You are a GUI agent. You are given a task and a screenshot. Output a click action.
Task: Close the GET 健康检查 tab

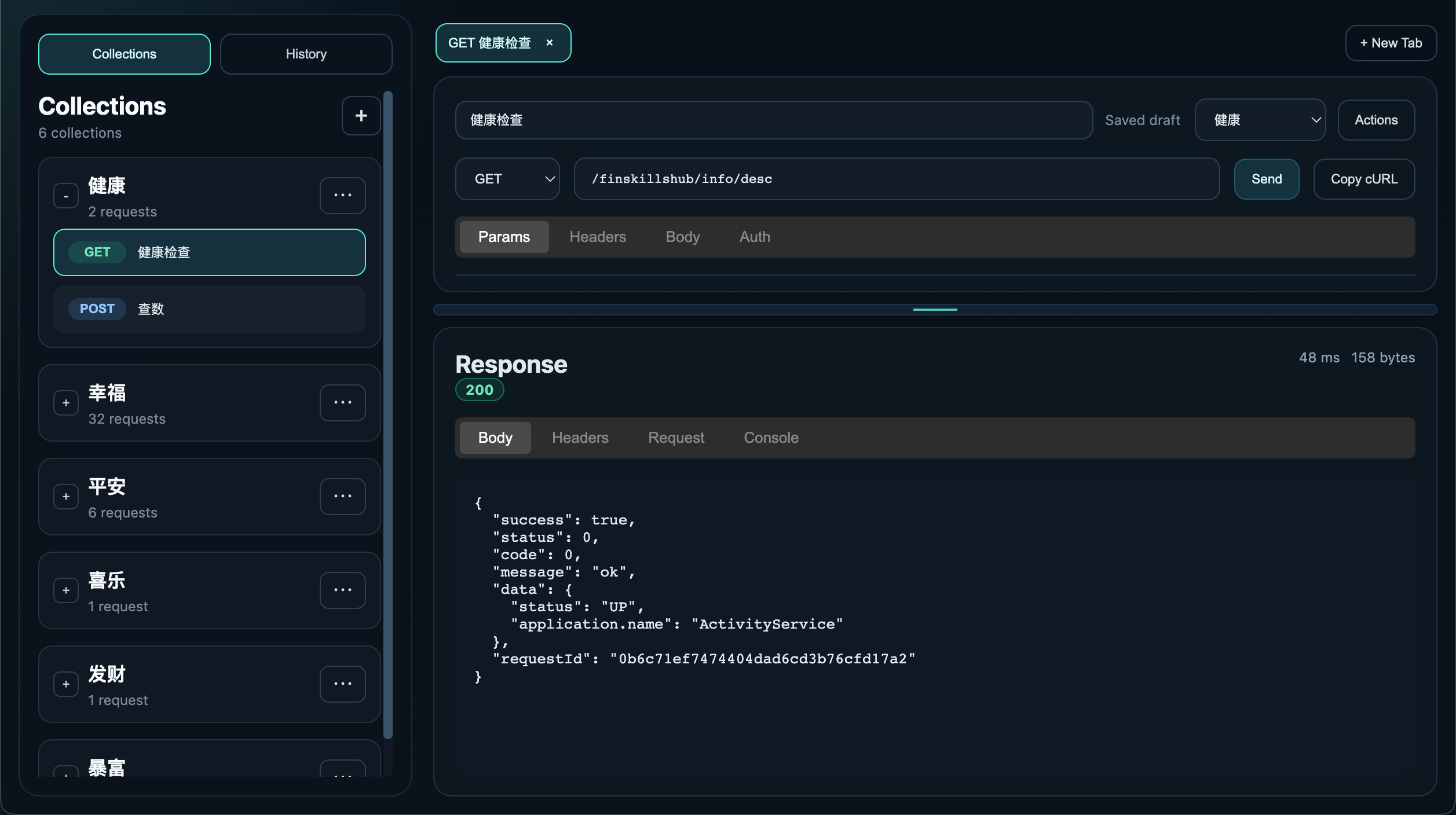tap(550, 43)
